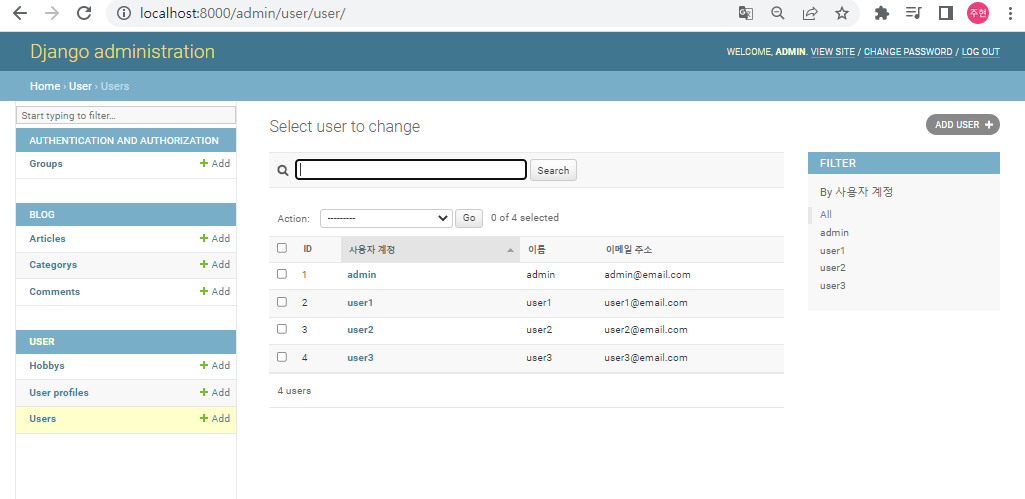Open the Hobbys sidebar link
Screen dimensions: 1025x499
pos(47,366)
